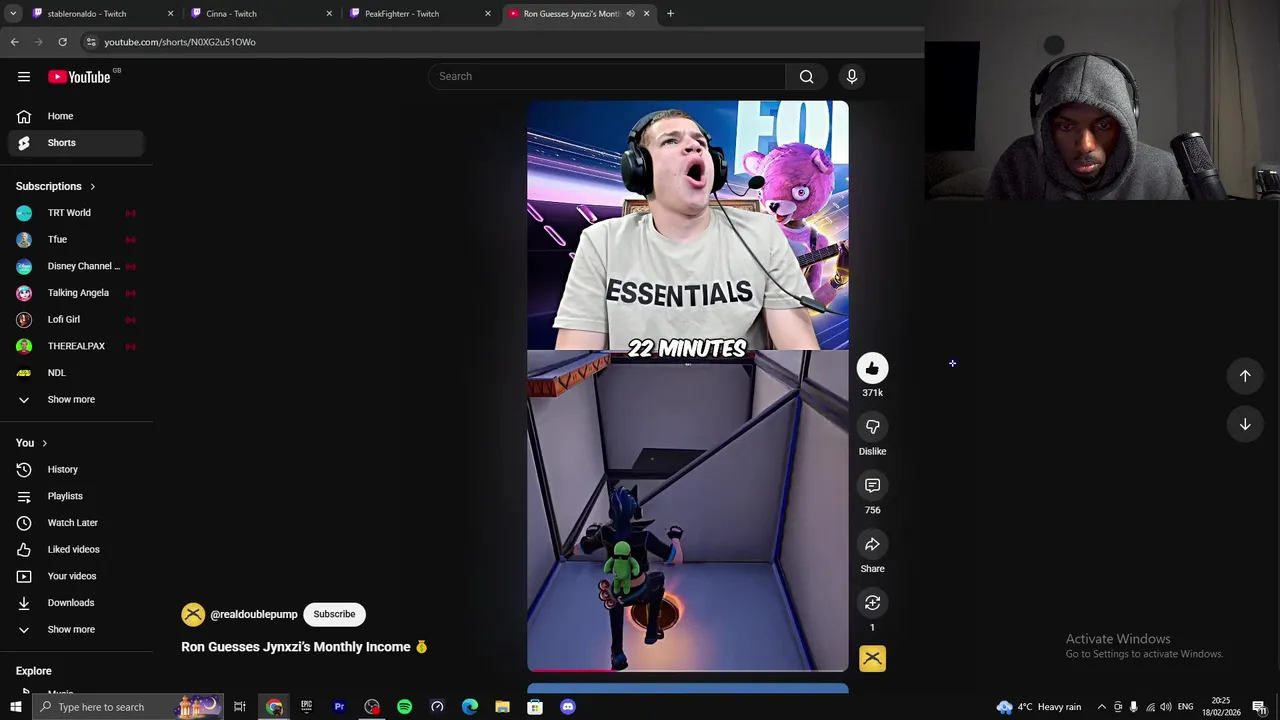
Task: Click the Short title about Jynxzi's income
Action: [x=304, y=647]
